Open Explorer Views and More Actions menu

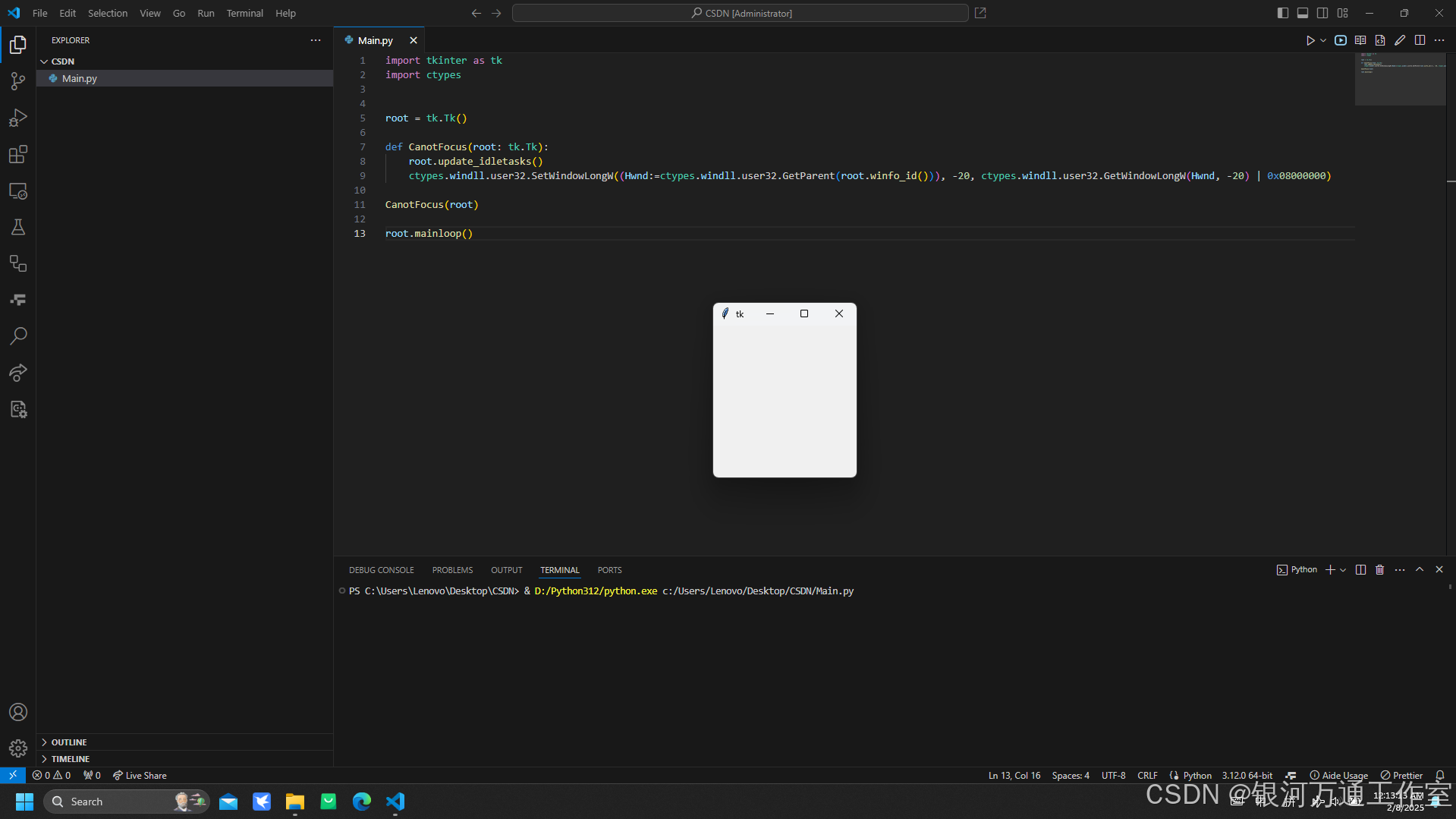pyautogui.click(x=316, y=40)
